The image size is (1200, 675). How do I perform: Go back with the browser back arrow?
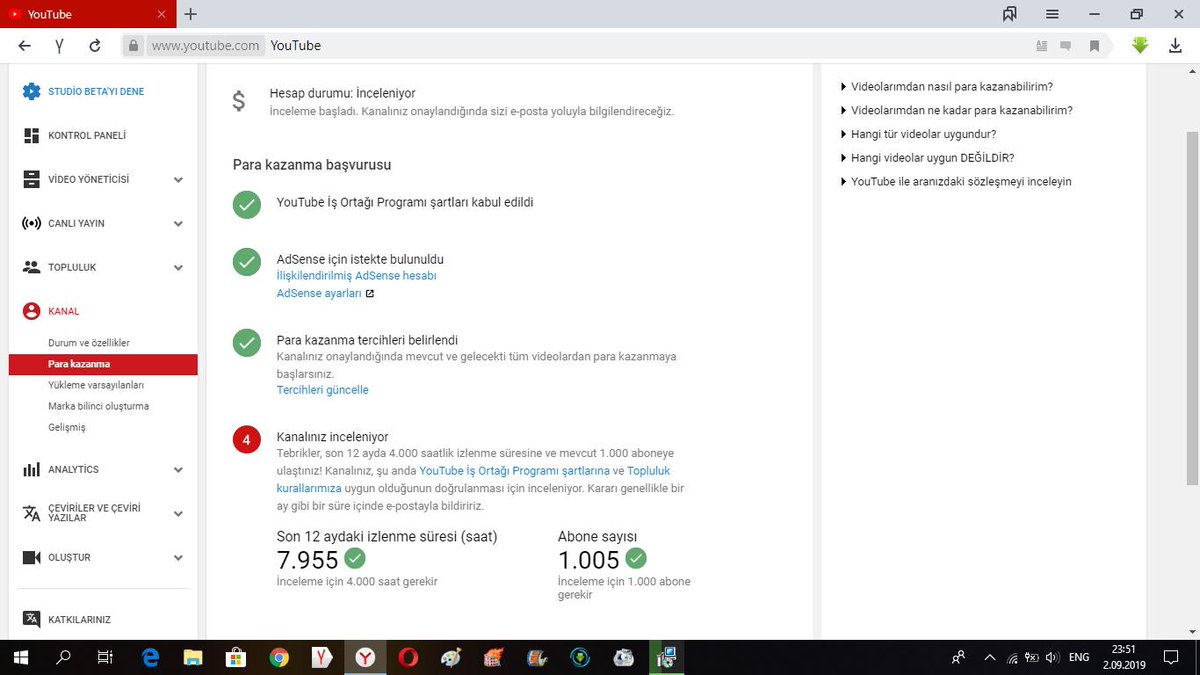[x=25, y=45]
